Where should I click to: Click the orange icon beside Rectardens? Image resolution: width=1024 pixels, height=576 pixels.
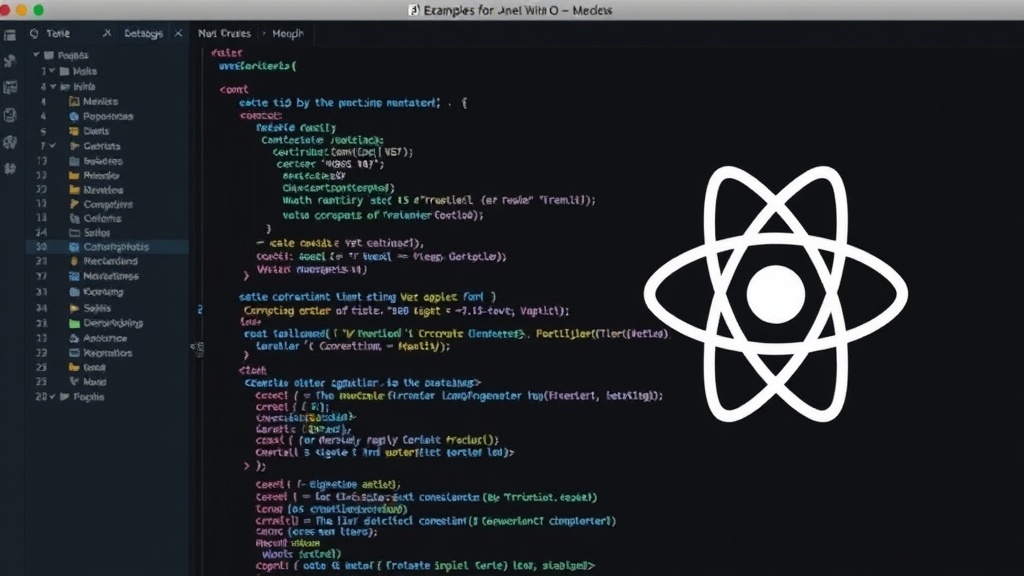click(x=74, y=261)
